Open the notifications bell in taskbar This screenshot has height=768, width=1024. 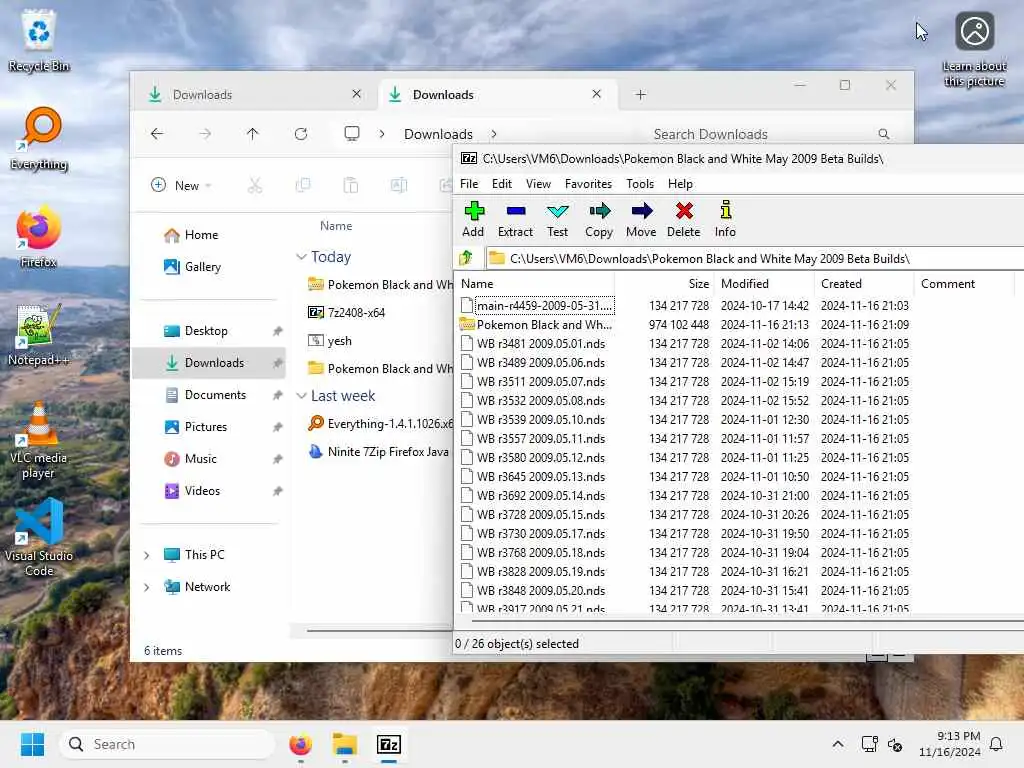pos(996,744)
